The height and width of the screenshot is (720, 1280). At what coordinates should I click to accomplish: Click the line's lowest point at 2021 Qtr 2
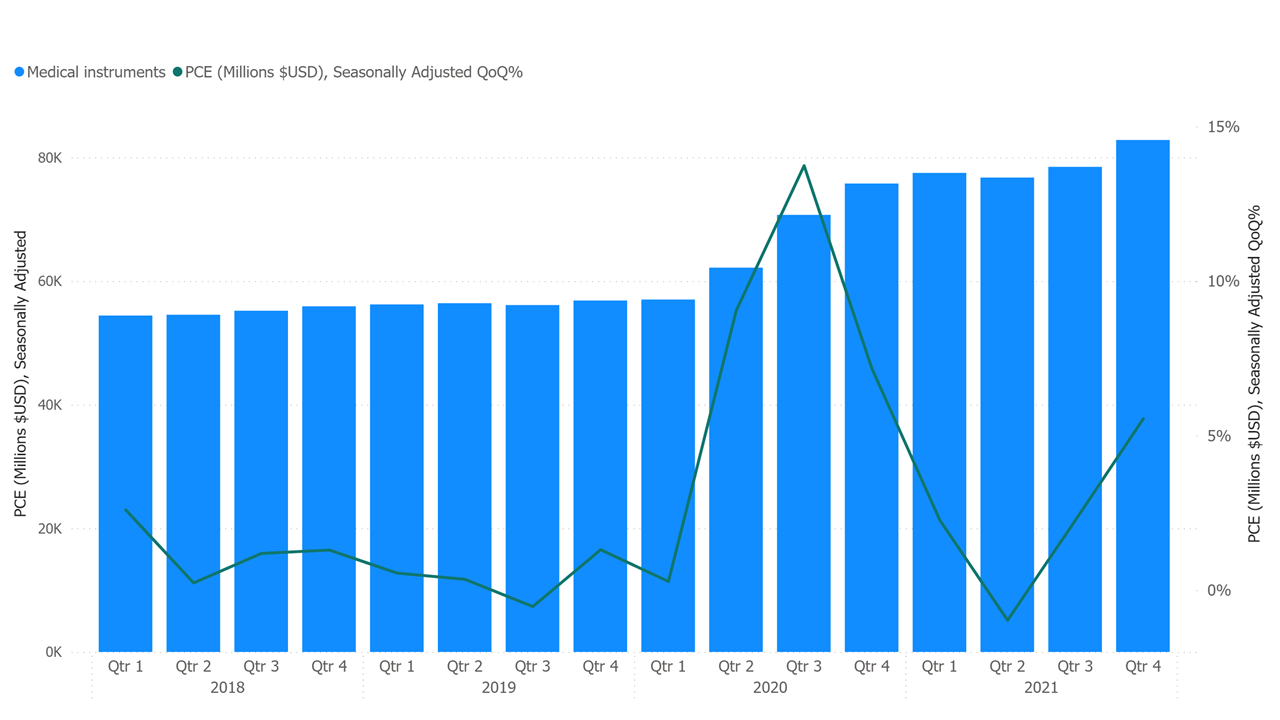(1007, 620)
